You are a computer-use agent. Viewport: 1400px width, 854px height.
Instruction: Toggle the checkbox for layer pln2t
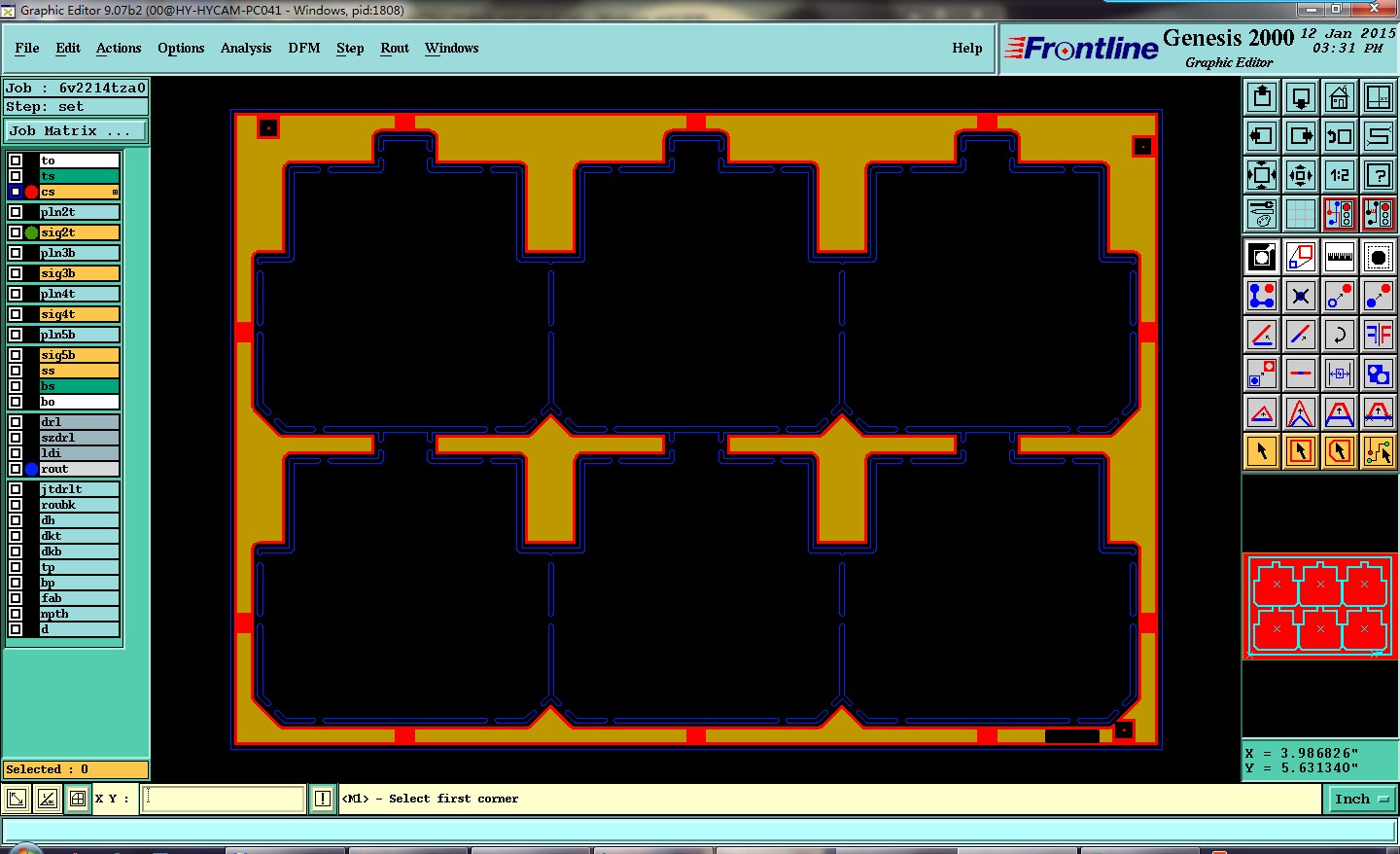click(16, 212)
